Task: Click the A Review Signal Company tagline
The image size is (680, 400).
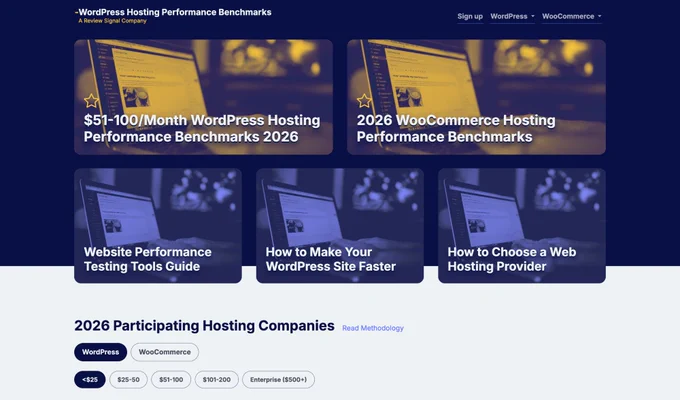Action: (112, 21)
